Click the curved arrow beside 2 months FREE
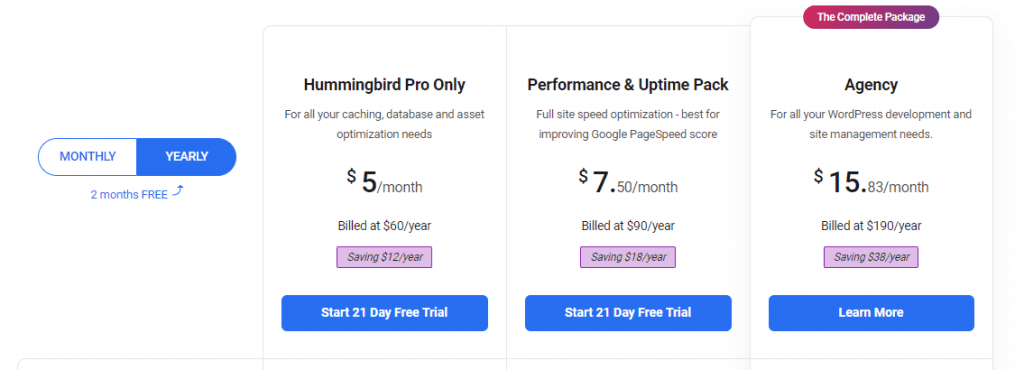1024x370 pixels. [x=178, y=192]
